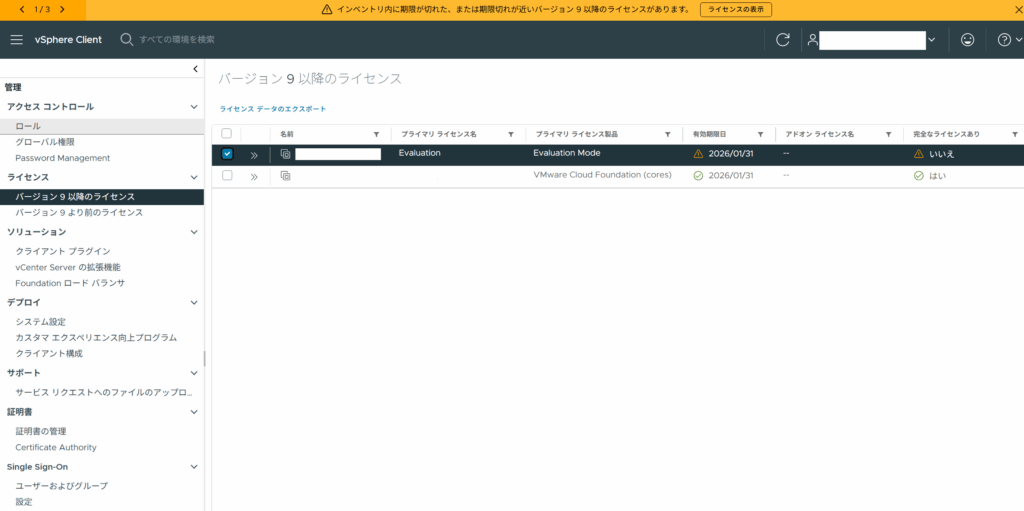Click filter icon in 名前 column header
This screenshot has width=1024, height=511.
[376, 134]
